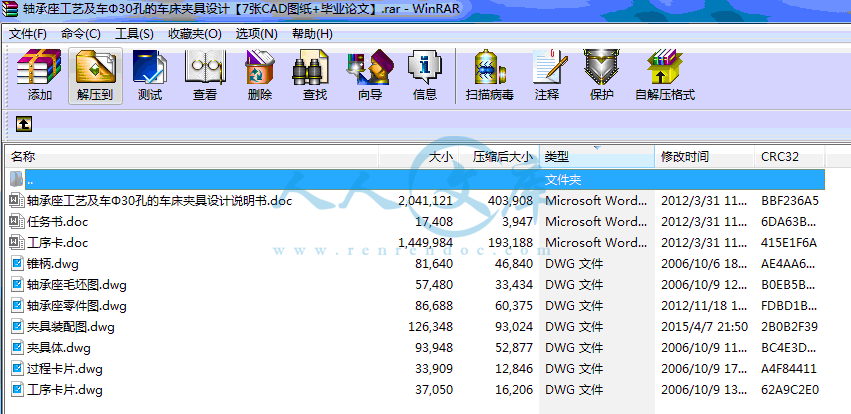Click the 查看 (View) toolbar icon

(205, 67)
